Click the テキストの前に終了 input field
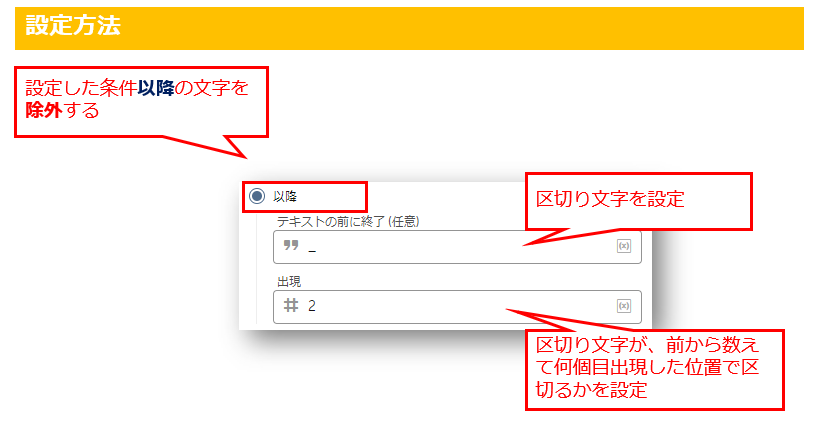 click(457, 246)
